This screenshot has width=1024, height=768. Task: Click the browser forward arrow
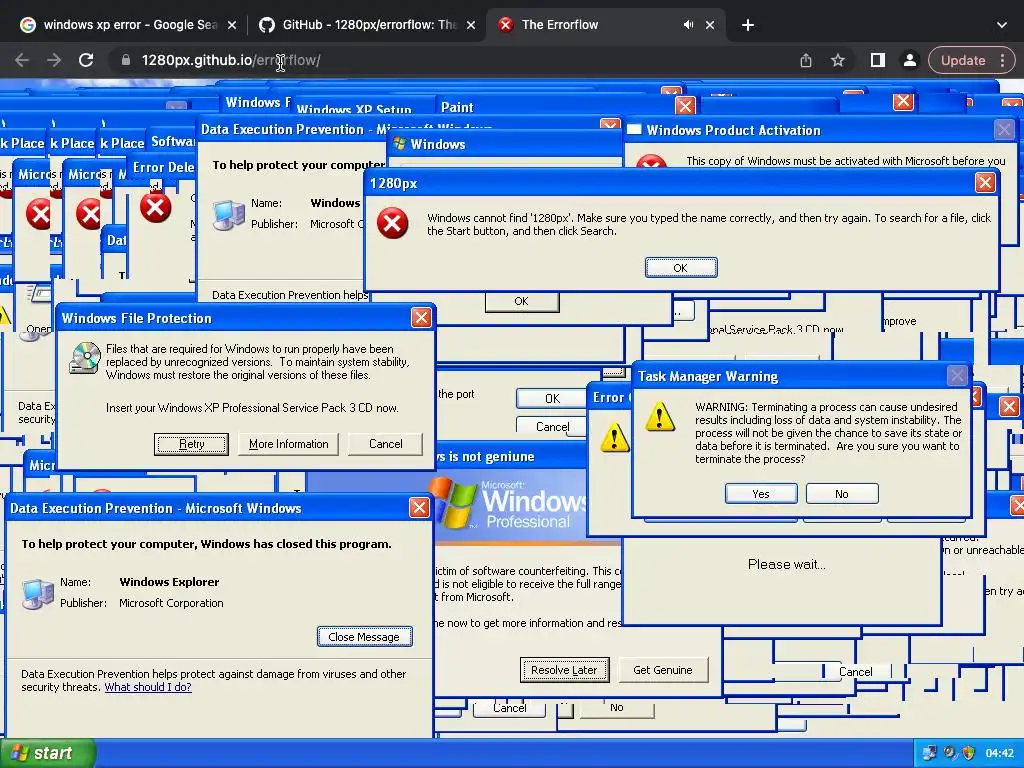tap(54, 60)
